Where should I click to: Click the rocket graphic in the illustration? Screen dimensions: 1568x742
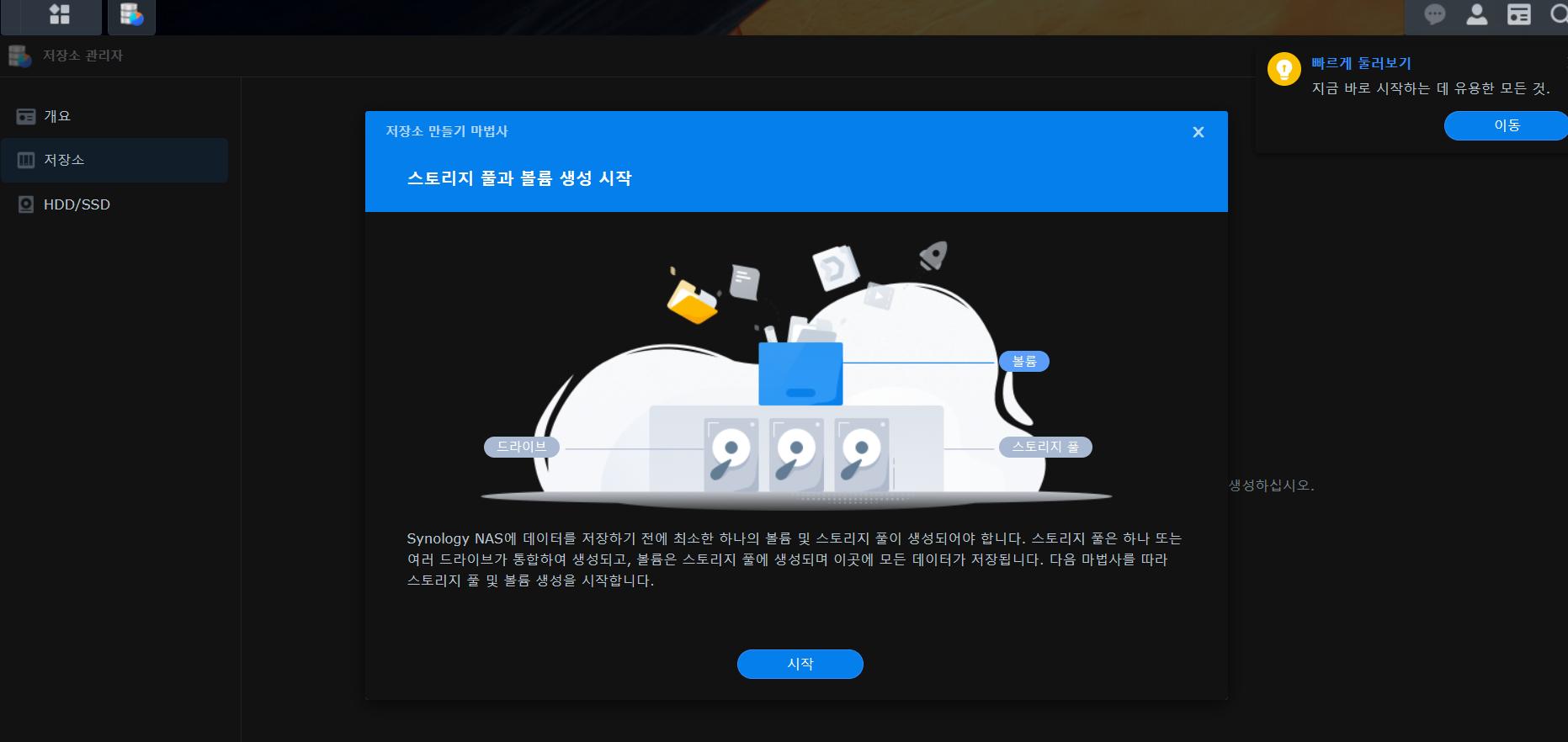(933, 256)
